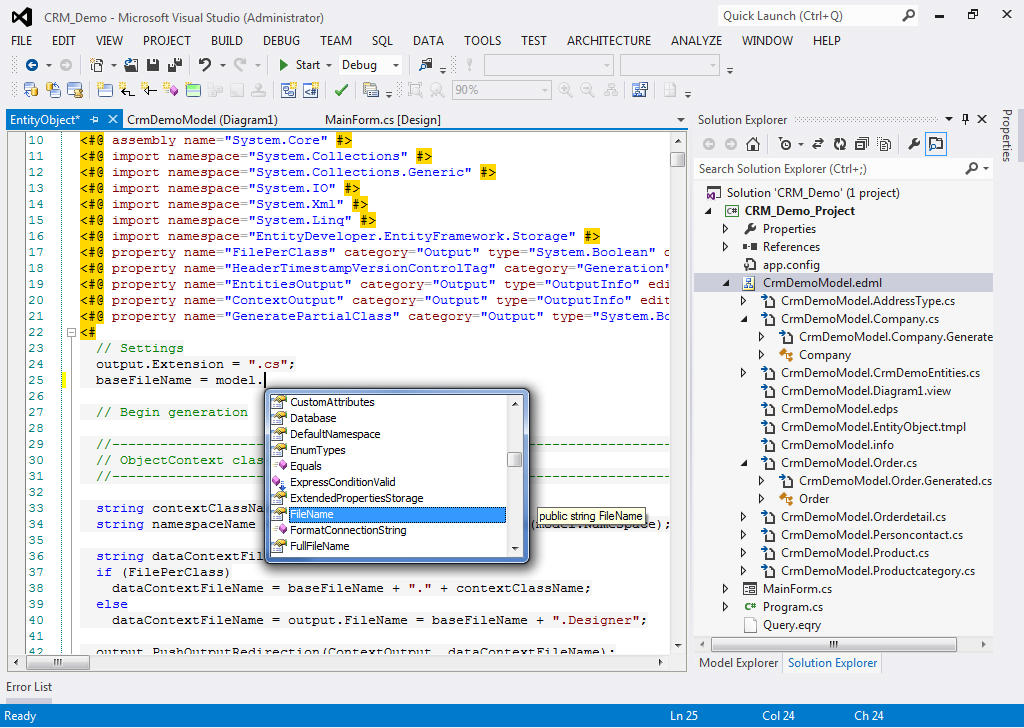
Task: Expand the CrmDemoModel.AddressType.cs node
Action: pos(743,301)
